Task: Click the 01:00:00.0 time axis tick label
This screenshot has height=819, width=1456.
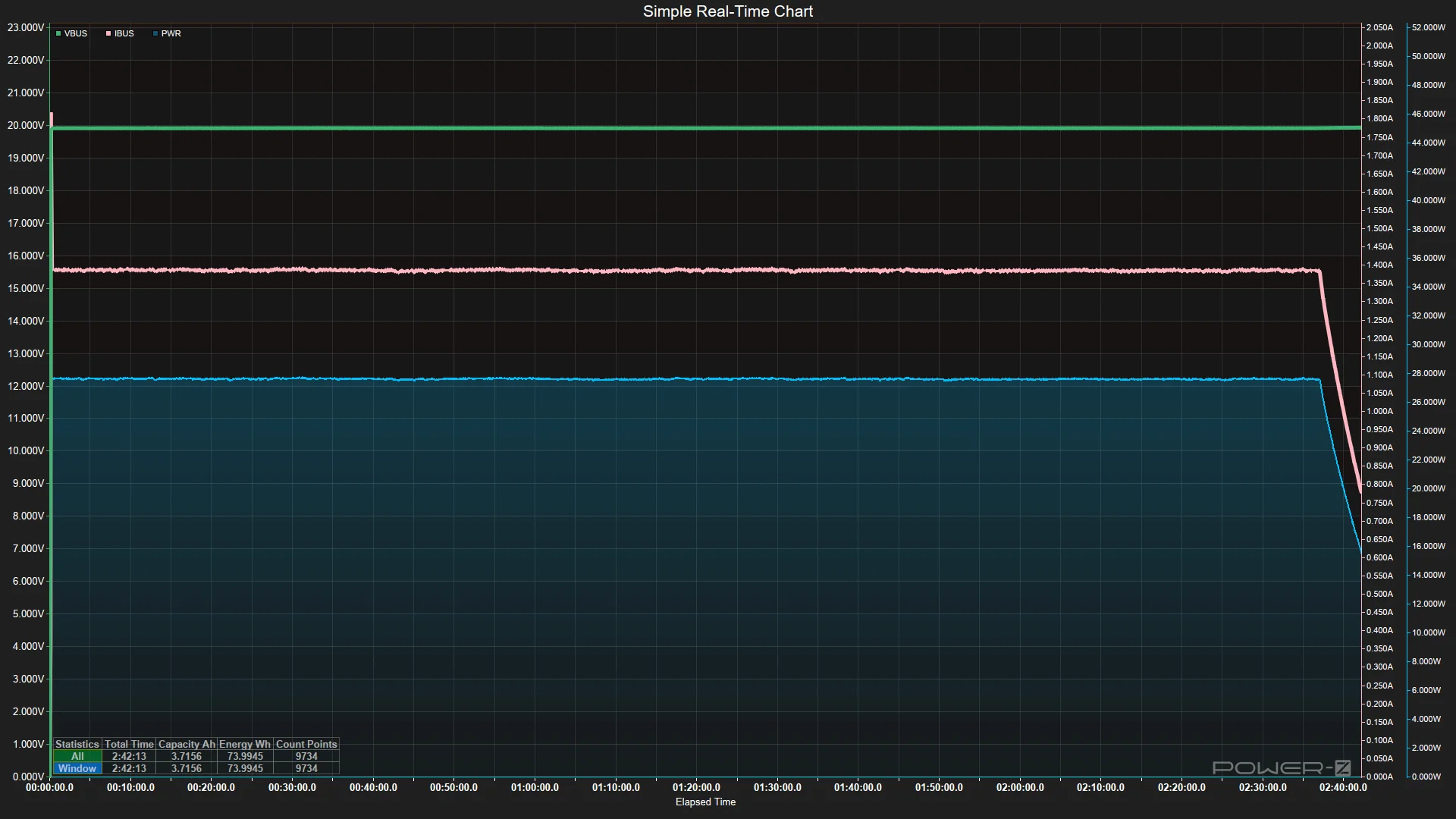Action: point(535,787)
